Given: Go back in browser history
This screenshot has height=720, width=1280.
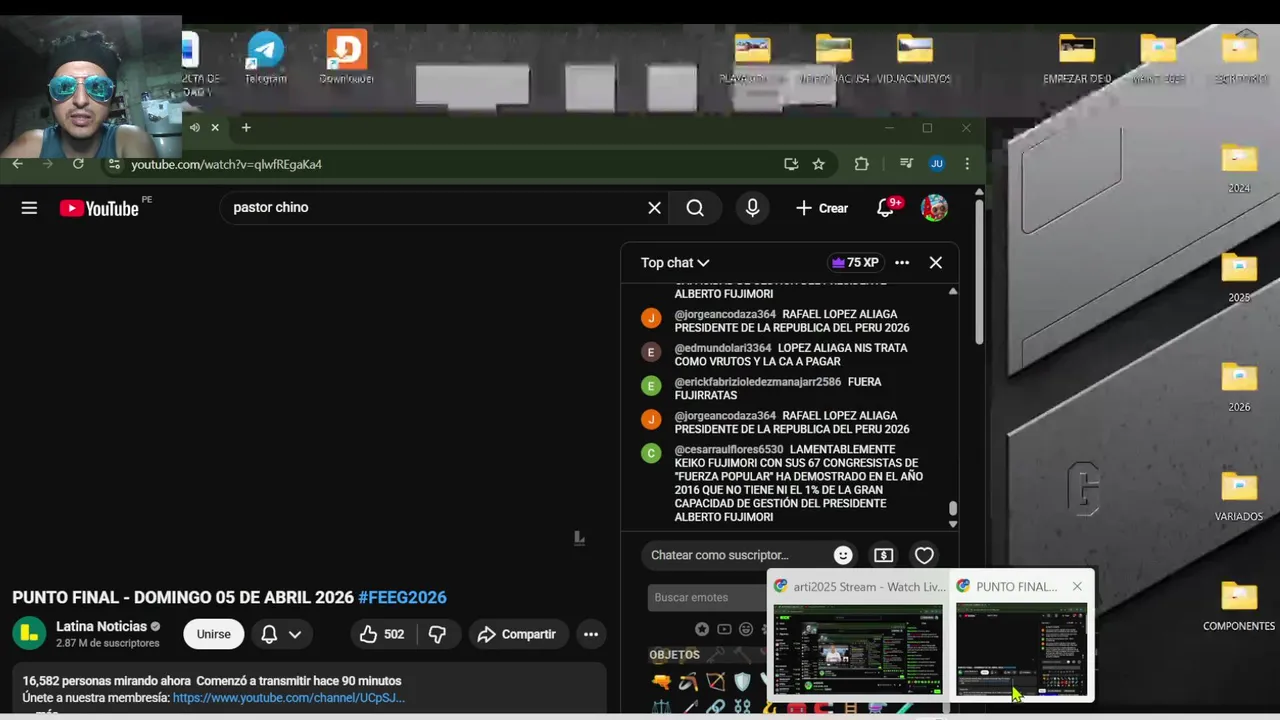Looking at the screenshot, I should pos(17,164).
